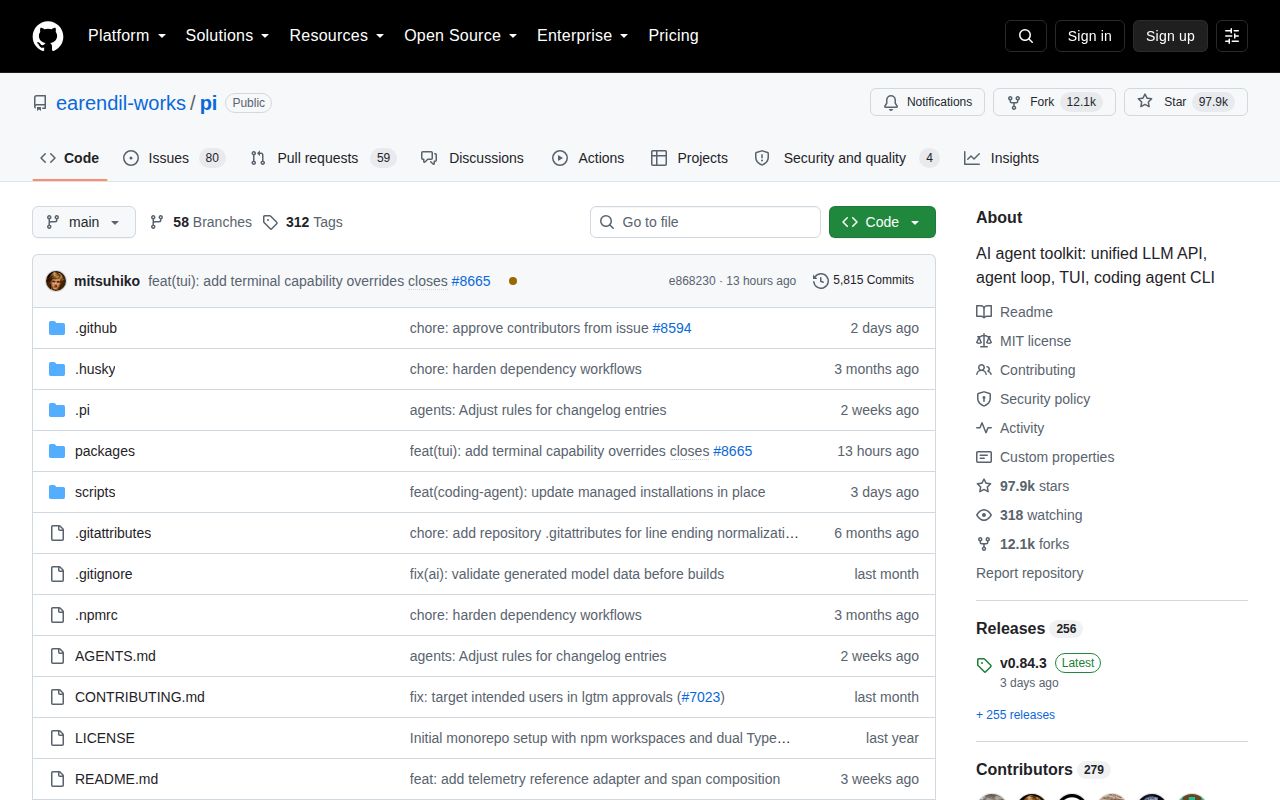Open the + 255 releases link
The width and height of the screenshot is (1280, 800).
pyautogui.click(x=1015, y=715)
